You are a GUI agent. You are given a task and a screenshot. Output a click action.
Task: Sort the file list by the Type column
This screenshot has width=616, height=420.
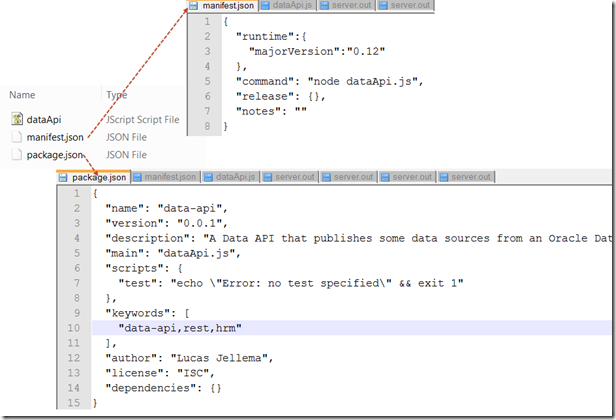pos(117,95)
